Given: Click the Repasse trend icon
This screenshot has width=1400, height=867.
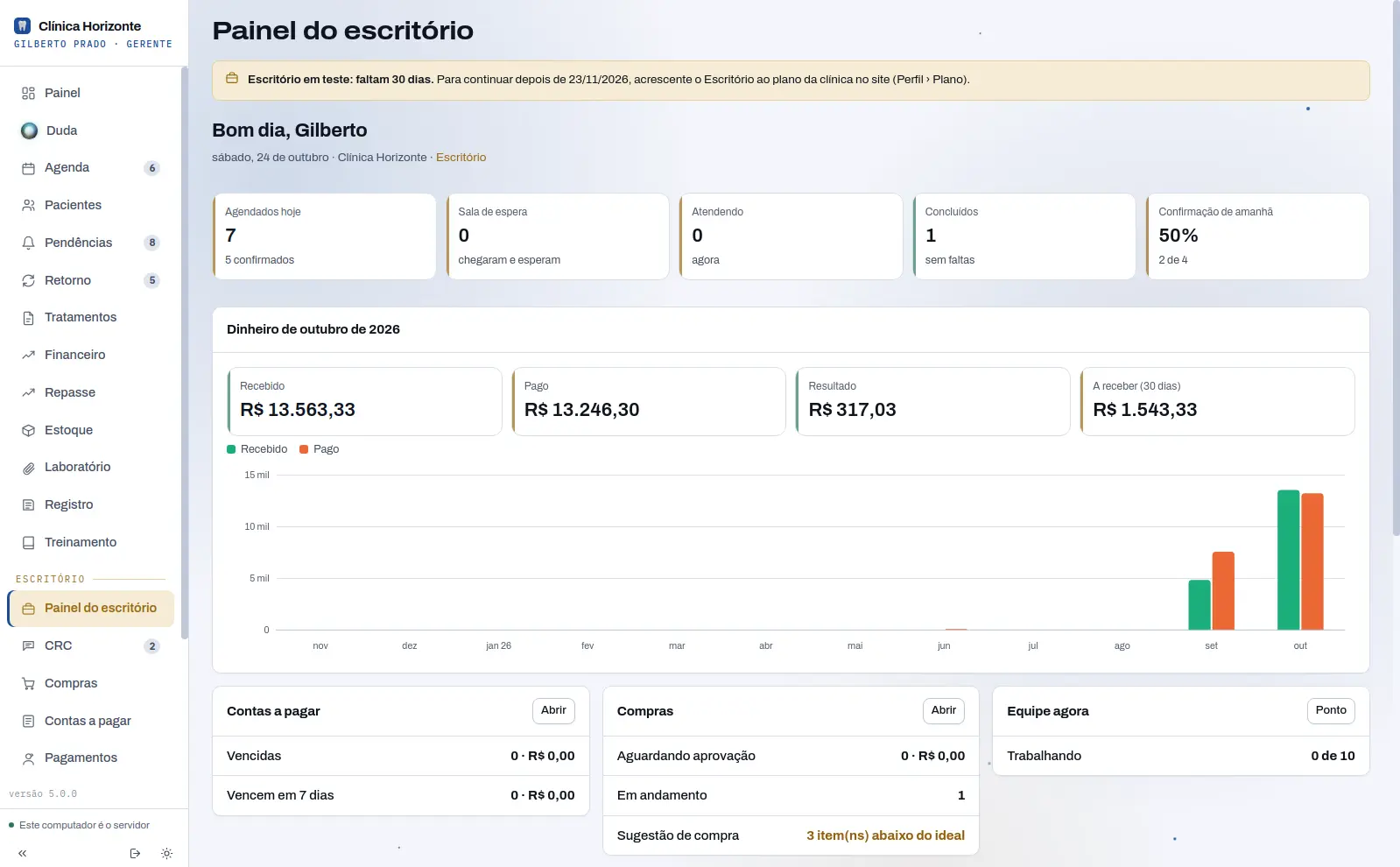Looking at the screenshot, I should coord(28,392).
